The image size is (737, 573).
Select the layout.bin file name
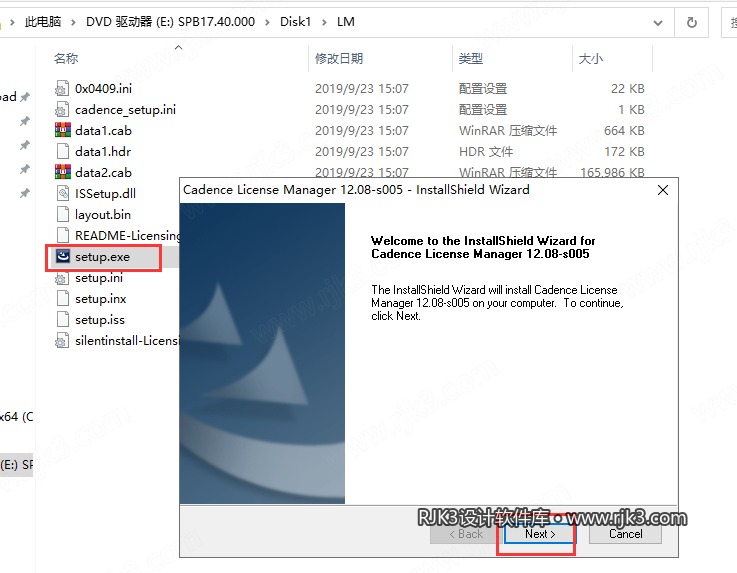(102, 214)
